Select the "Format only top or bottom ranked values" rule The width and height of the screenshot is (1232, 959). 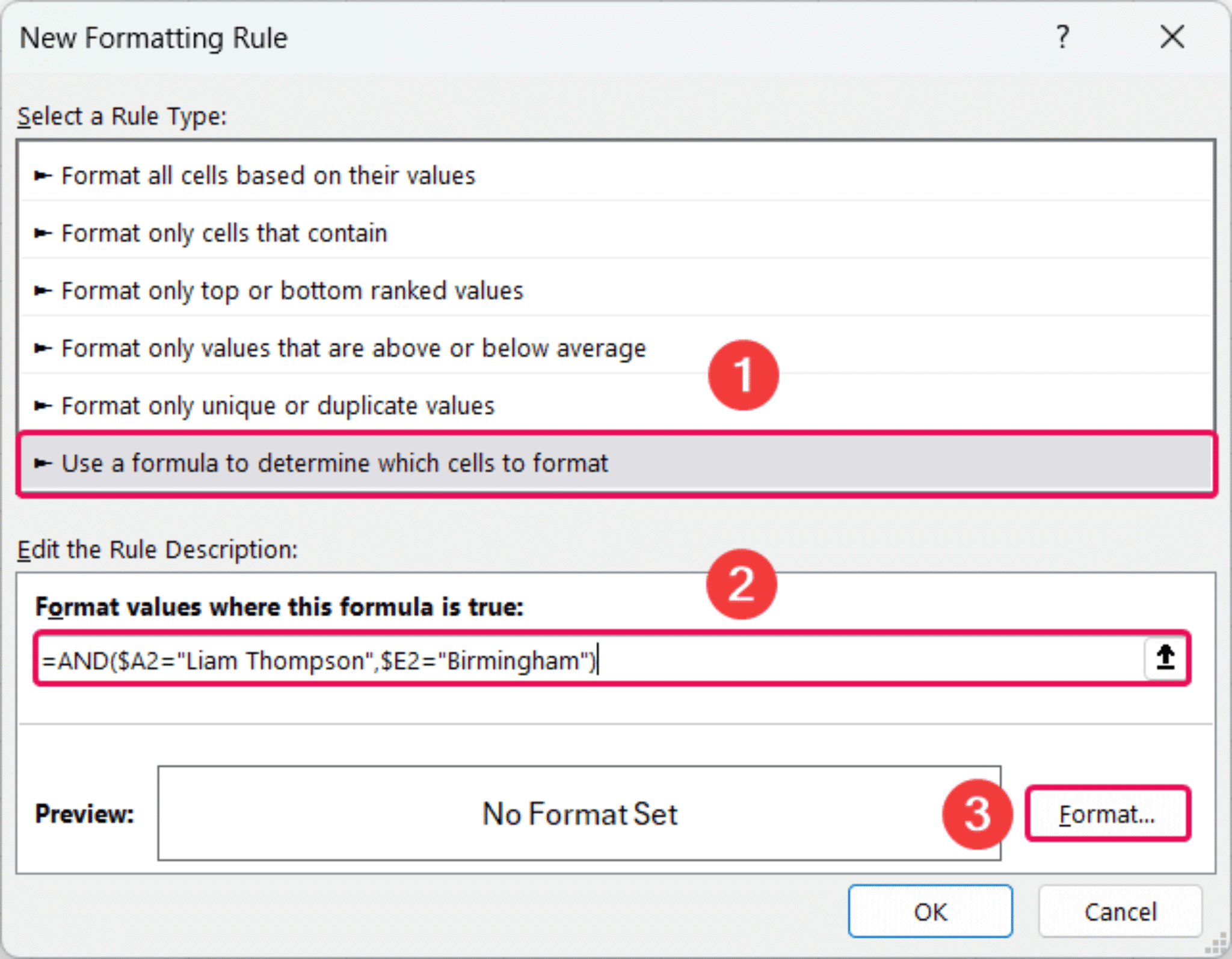pyautogui.click(x=292, y=290)
